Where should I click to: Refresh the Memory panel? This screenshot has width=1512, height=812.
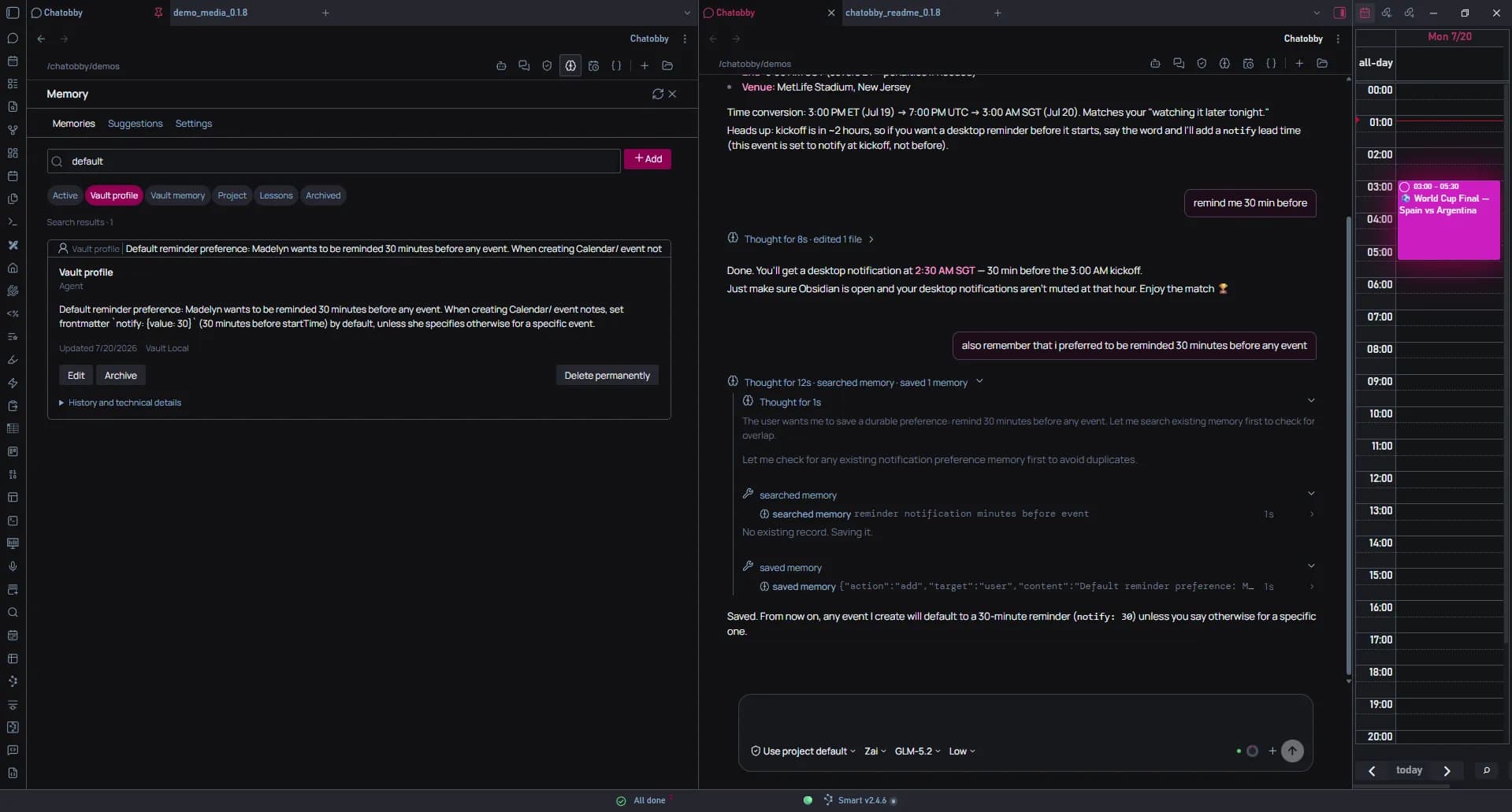coord(657,94)
